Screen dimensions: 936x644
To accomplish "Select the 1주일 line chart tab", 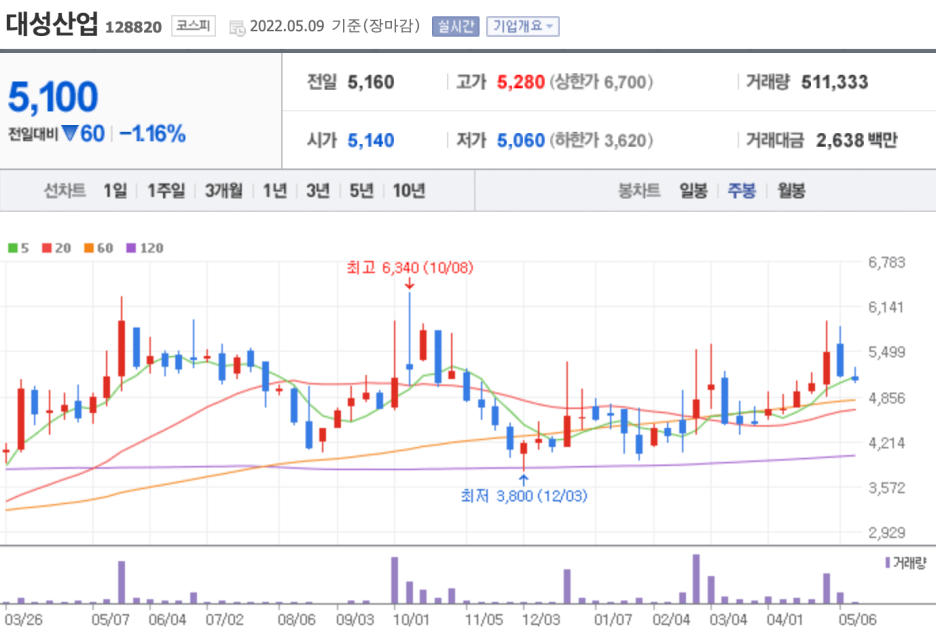I will (167, 191).
